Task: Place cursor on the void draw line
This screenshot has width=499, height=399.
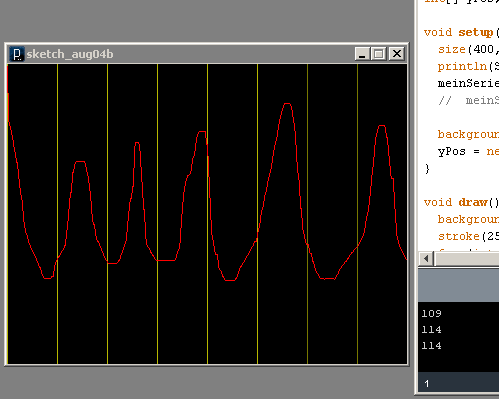Action: point(461,202)
